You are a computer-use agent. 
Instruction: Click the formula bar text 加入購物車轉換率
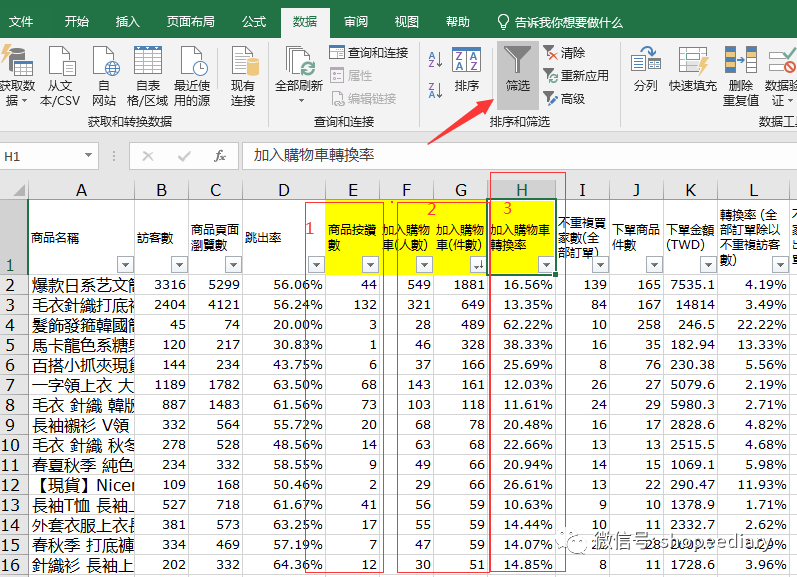pos(314,156)
